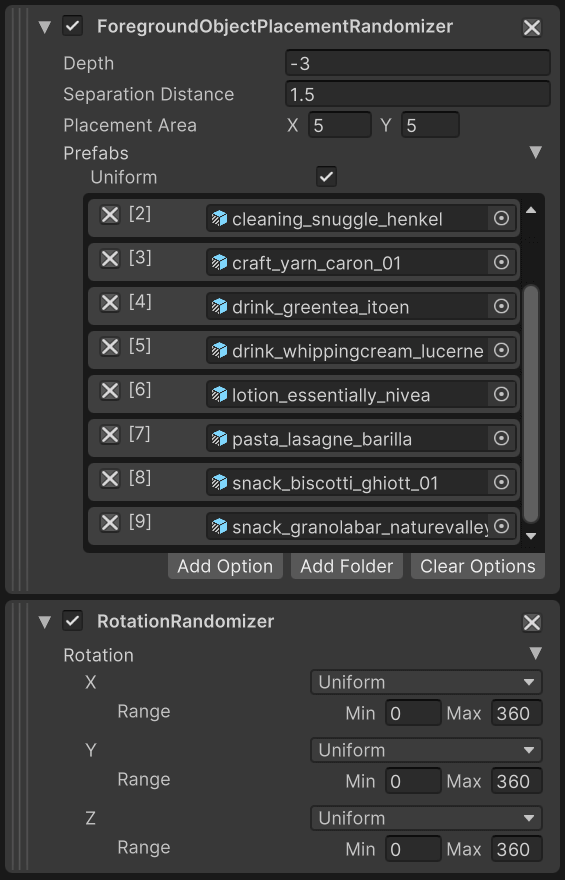Click the Clear Options button

[477, 566]
